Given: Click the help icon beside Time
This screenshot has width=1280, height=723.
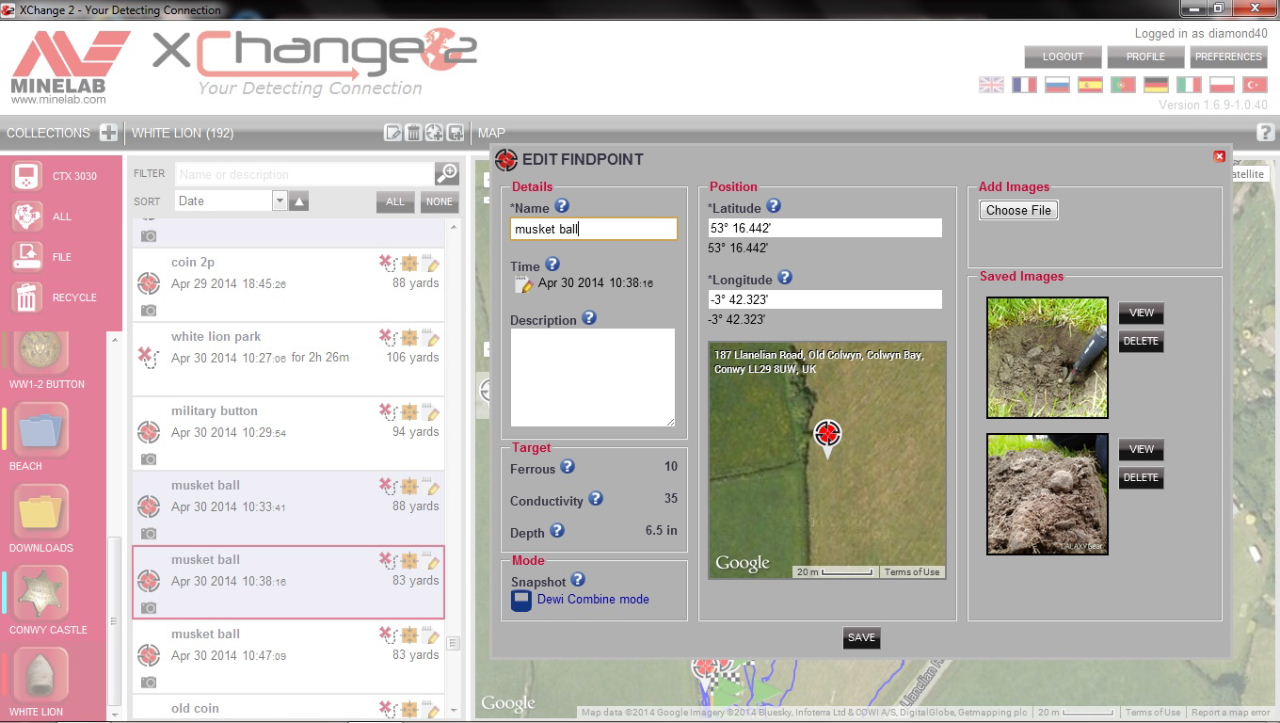Looking at the screenshot, I should [552, 265].
